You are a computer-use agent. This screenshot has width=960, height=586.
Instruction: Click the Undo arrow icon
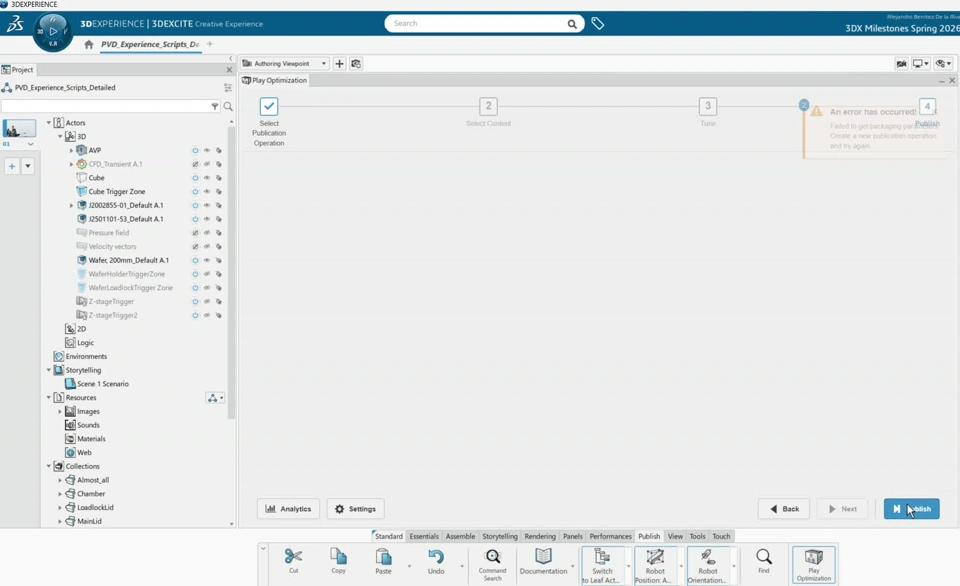[x=436, y=557]
